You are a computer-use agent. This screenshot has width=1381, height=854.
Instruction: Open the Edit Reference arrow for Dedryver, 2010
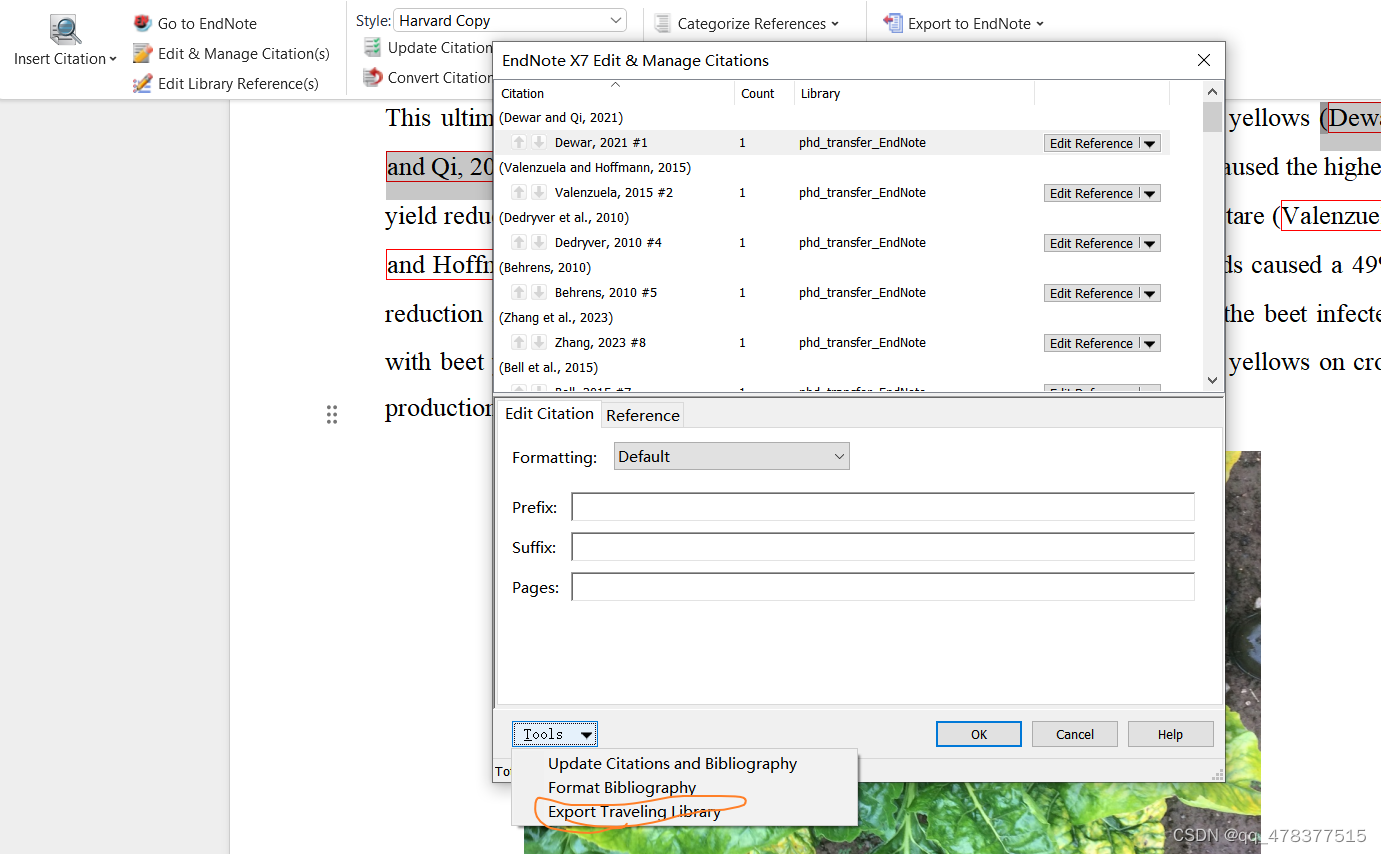(1150, 243)
